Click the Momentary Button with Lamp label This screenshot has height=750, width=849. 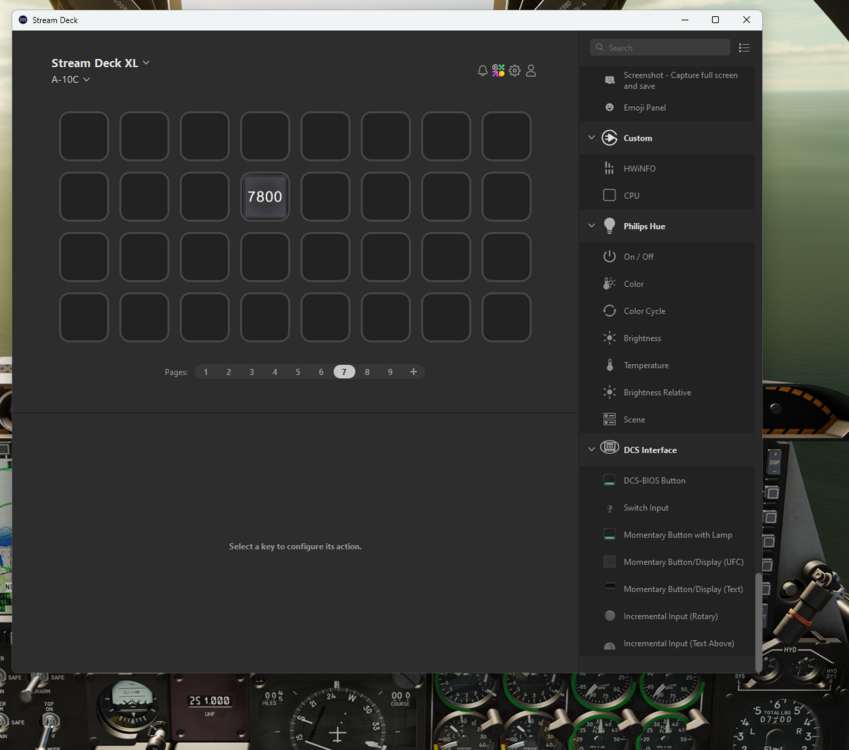(x=677, y=535)
